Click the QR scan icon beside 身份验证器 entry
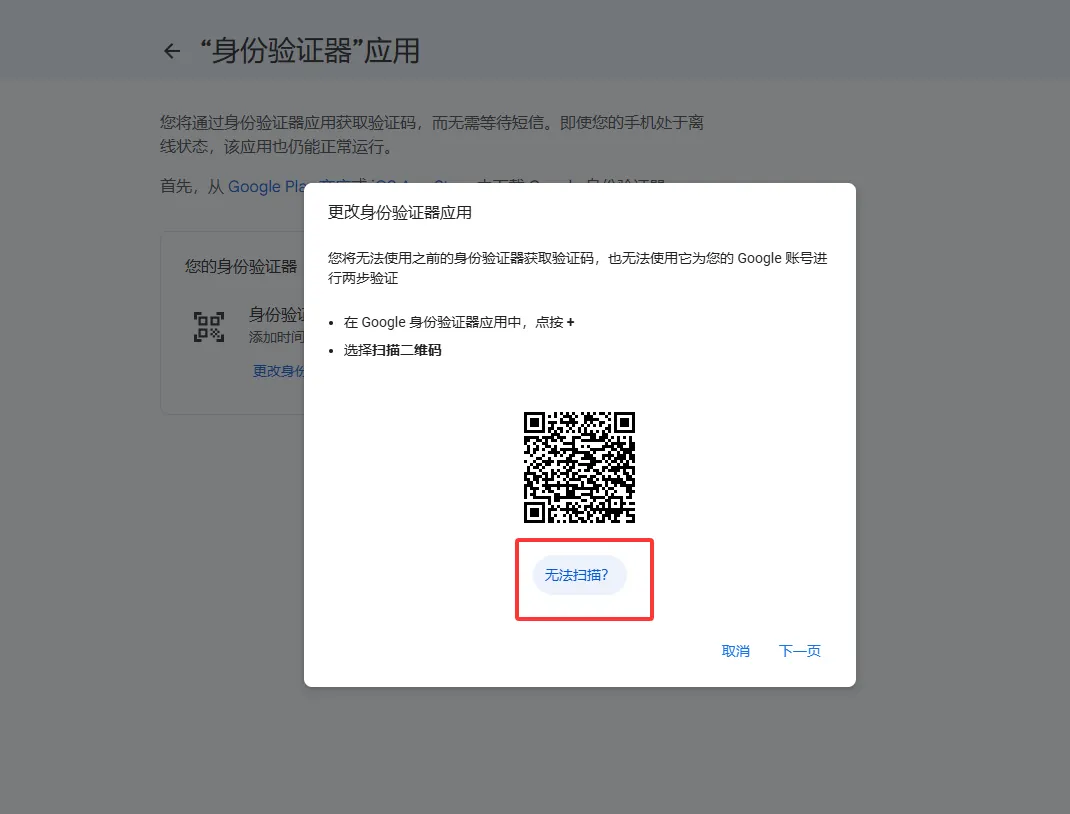The image size is (1070, 814). (209, 327)
